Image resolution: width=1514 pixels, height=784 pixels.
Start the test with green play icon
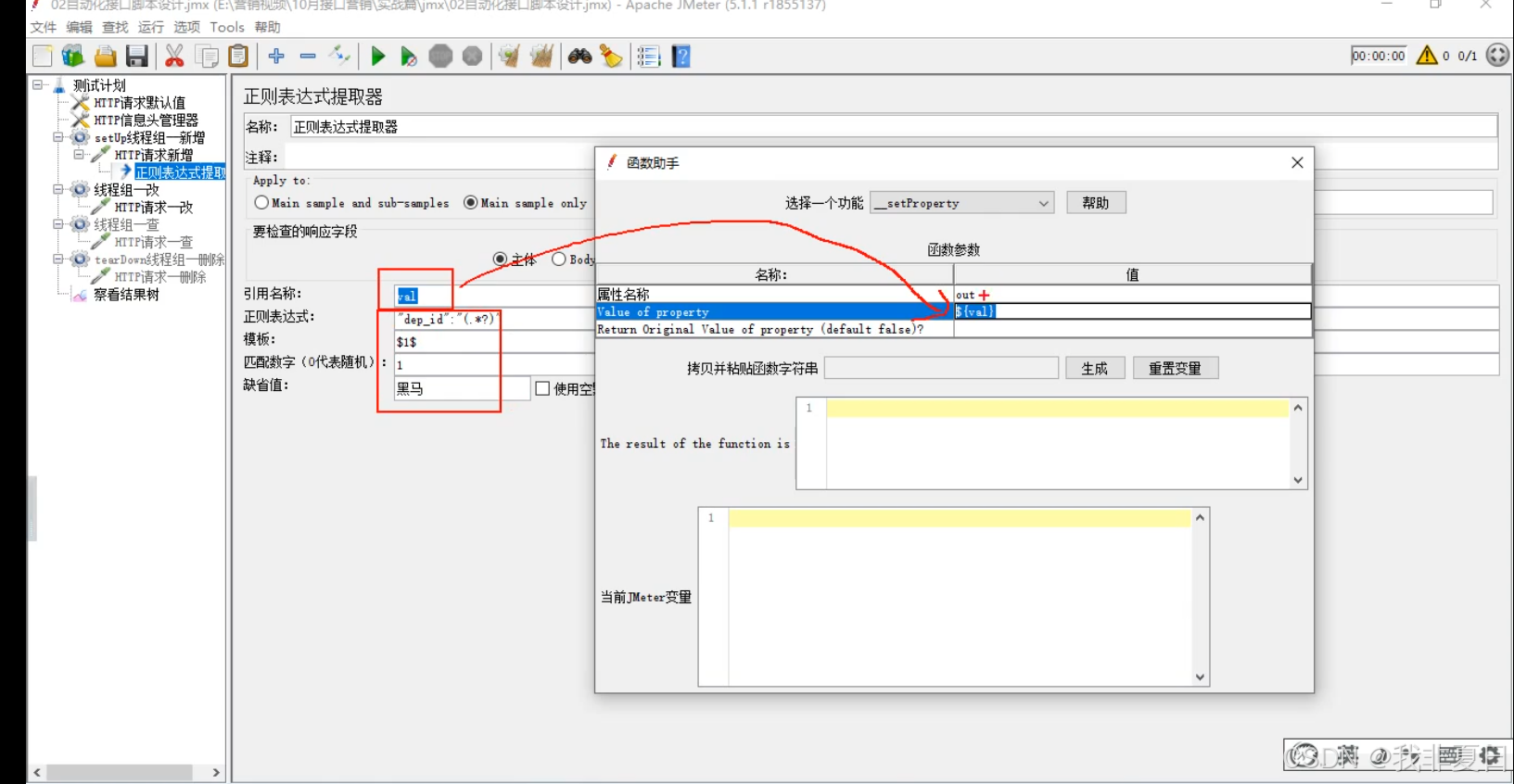[x=377, y=56]
